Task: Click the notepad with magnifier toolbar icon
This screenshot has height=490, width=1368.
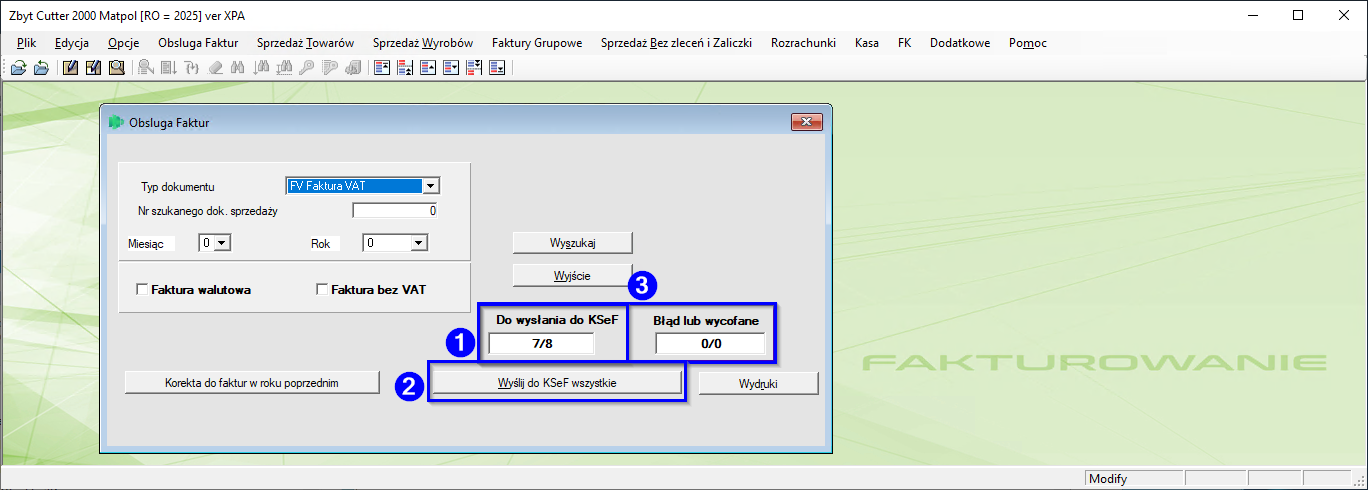Action: click(x=117, y=68)
